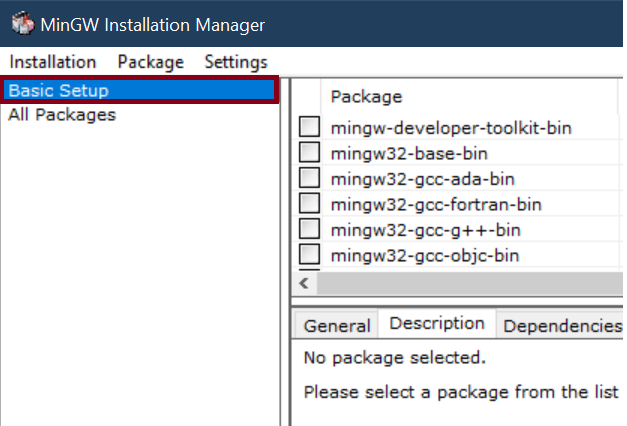Select the mingw32-gcc-g++-bin package row

425,230
